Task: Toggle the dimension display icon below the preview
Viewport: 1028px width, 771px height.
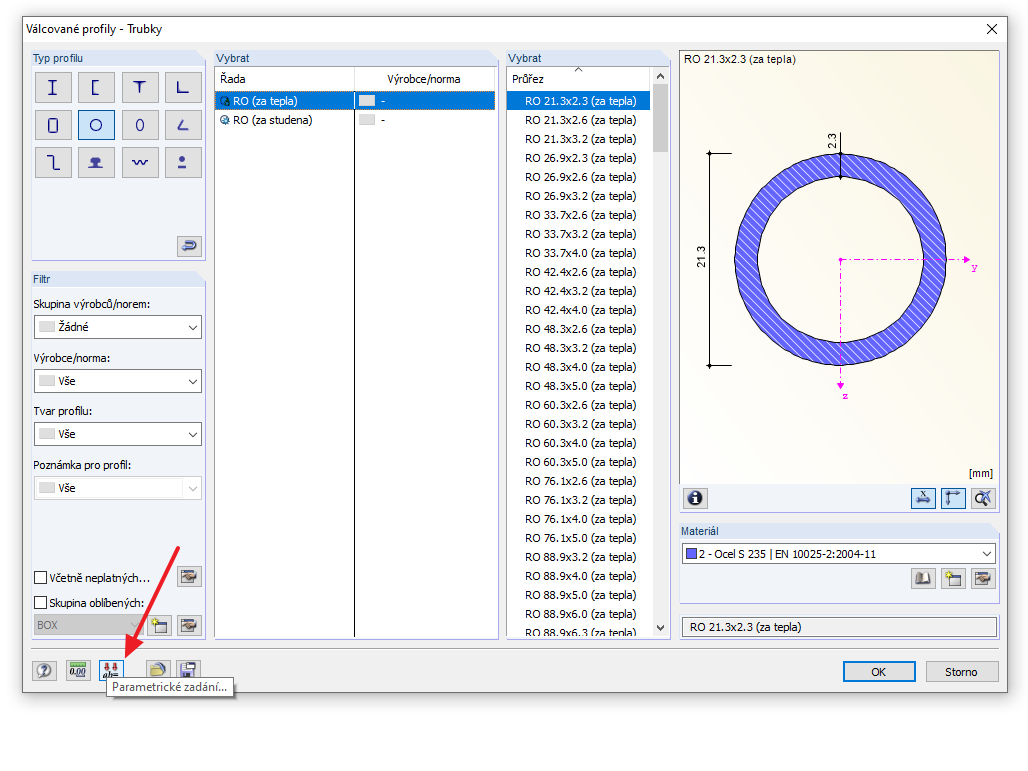Action: click(x=923, y=498)
